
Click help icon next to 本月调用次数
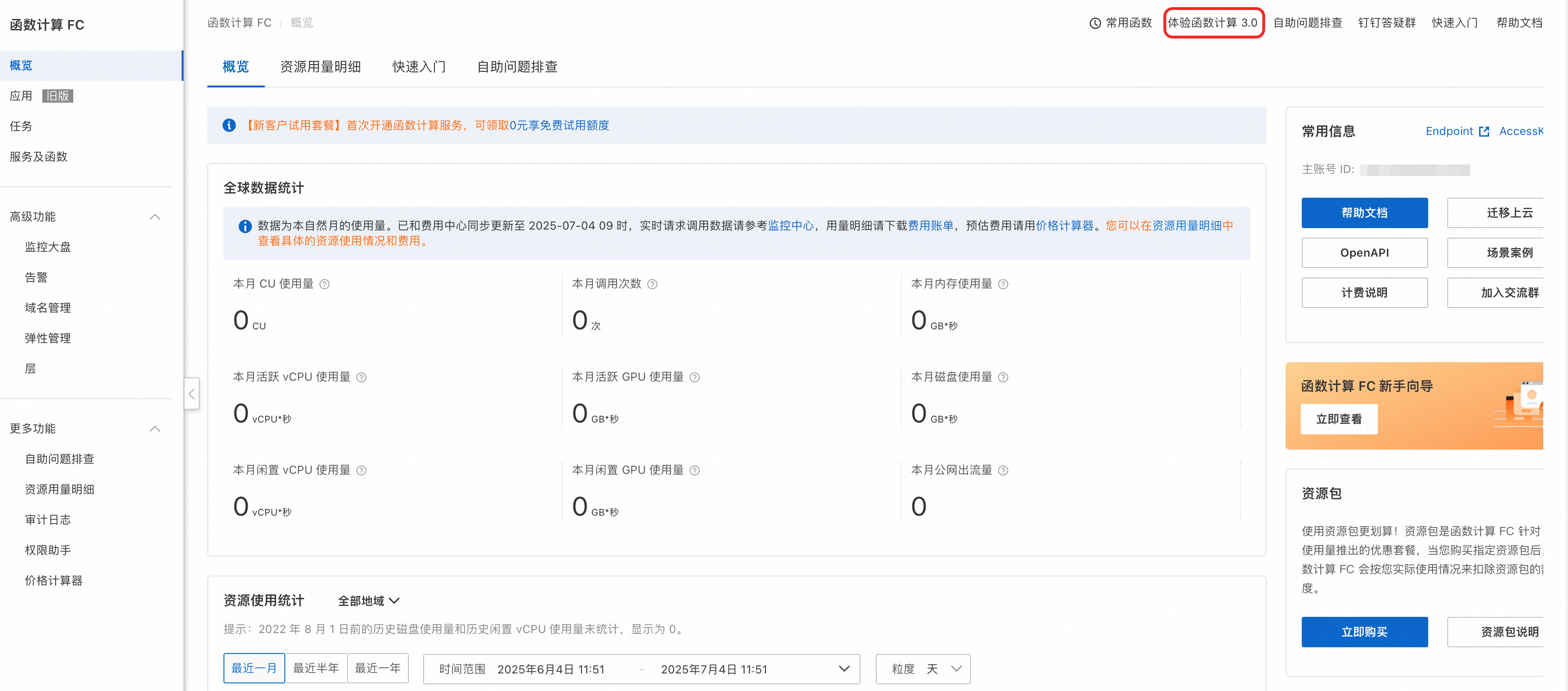[652, 284]
